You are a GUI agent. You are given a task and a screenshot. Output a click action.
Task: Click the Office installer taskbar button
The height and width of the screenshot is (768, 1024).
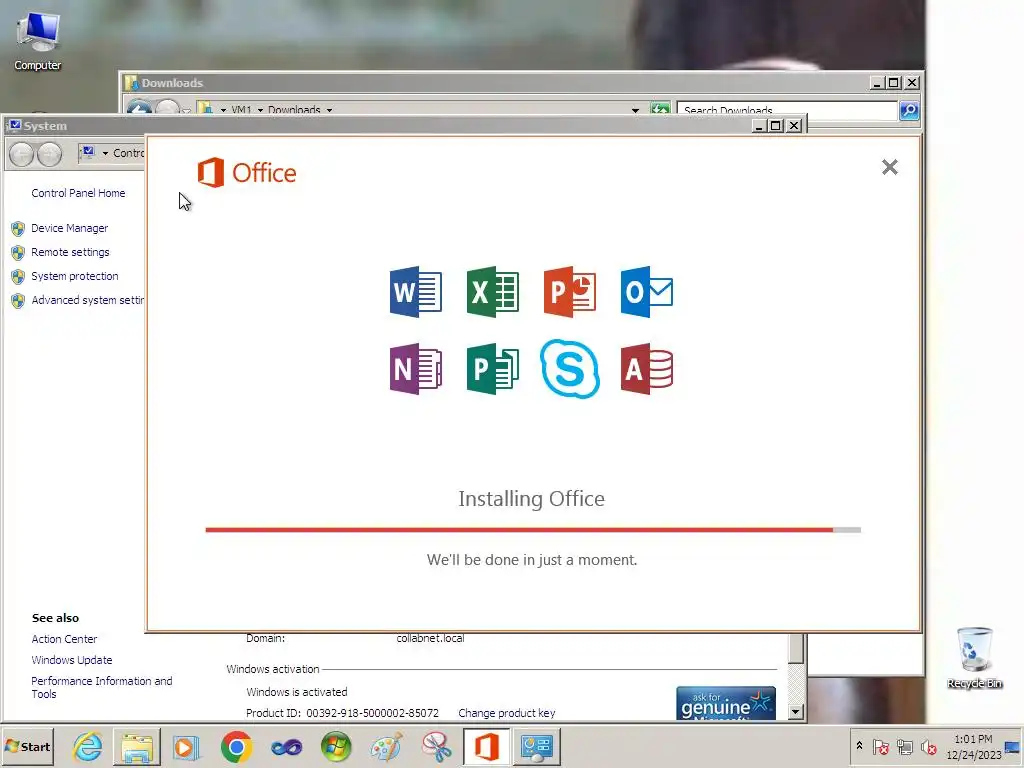coord(487,747)
